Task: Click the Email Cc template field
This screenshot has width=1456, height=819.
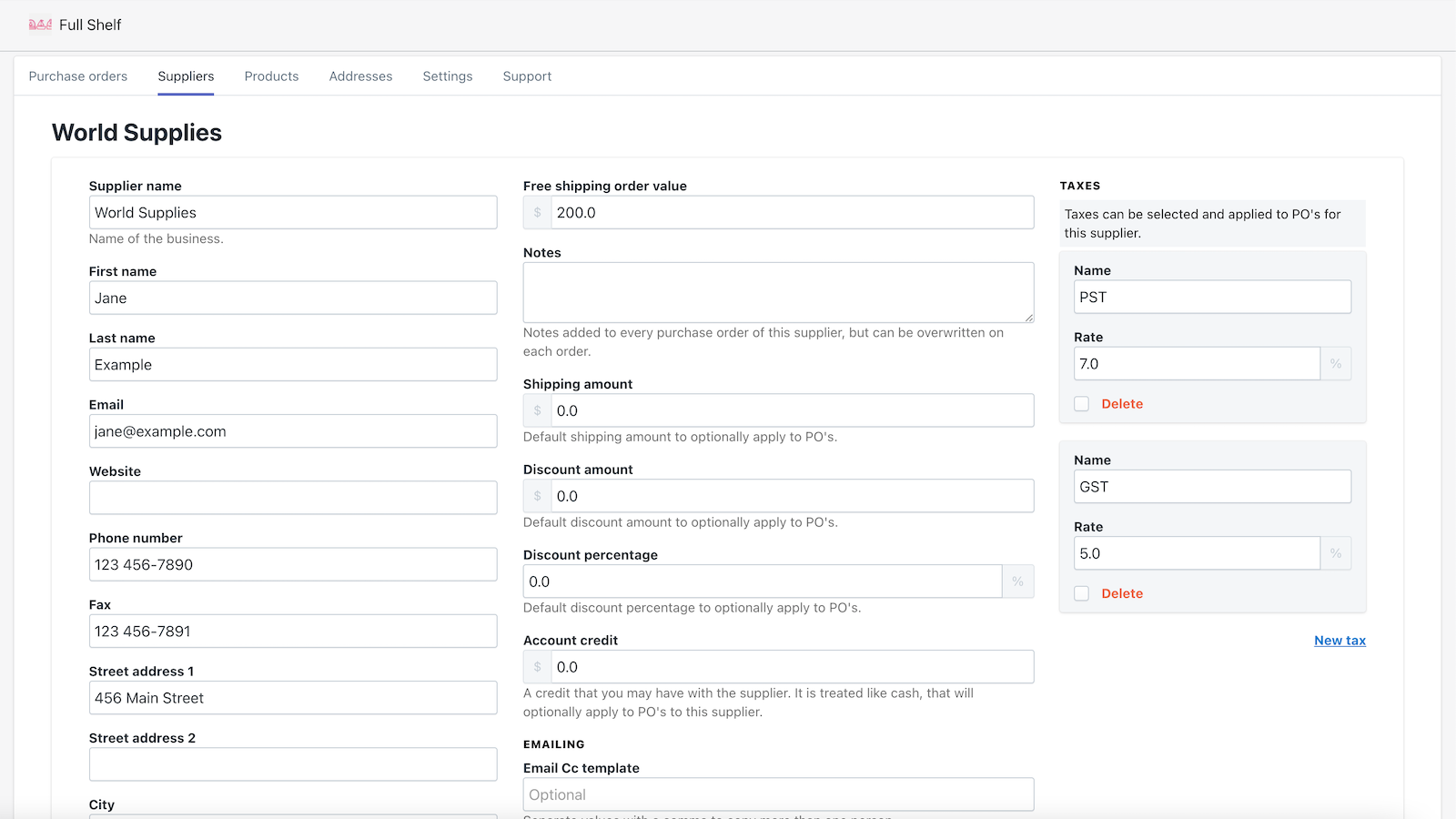Action: (778, 794)
